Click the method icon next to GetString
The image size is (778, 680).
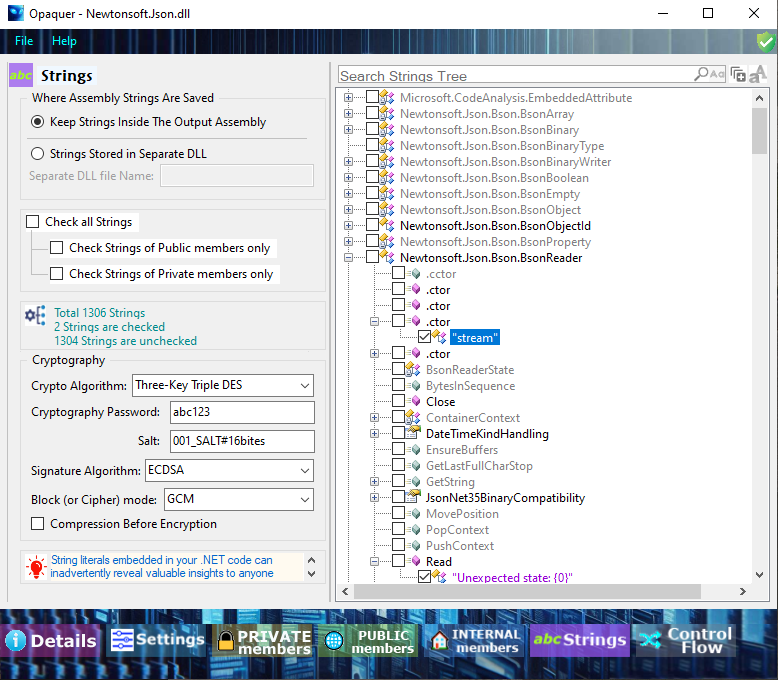coord(414,481)
